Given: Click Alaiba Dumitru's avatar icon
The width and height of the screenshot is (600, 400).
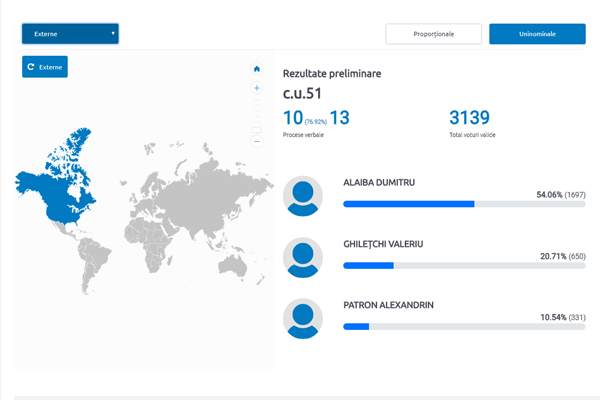Looking at the screenshot, I should (x=302, y=196).
